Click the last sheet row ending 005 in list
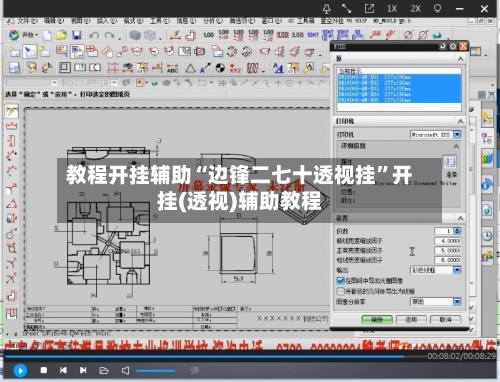 pyautogui.click(x=399, y=100)
